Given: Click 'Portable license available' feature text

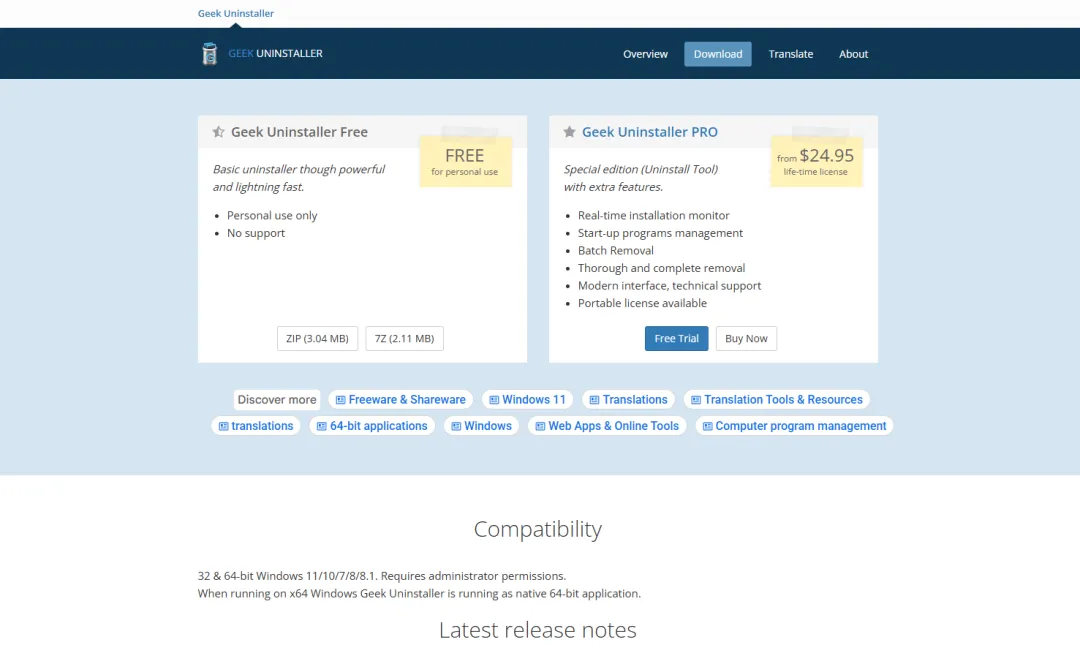Looking at the screenshot, I should (642, 303).
